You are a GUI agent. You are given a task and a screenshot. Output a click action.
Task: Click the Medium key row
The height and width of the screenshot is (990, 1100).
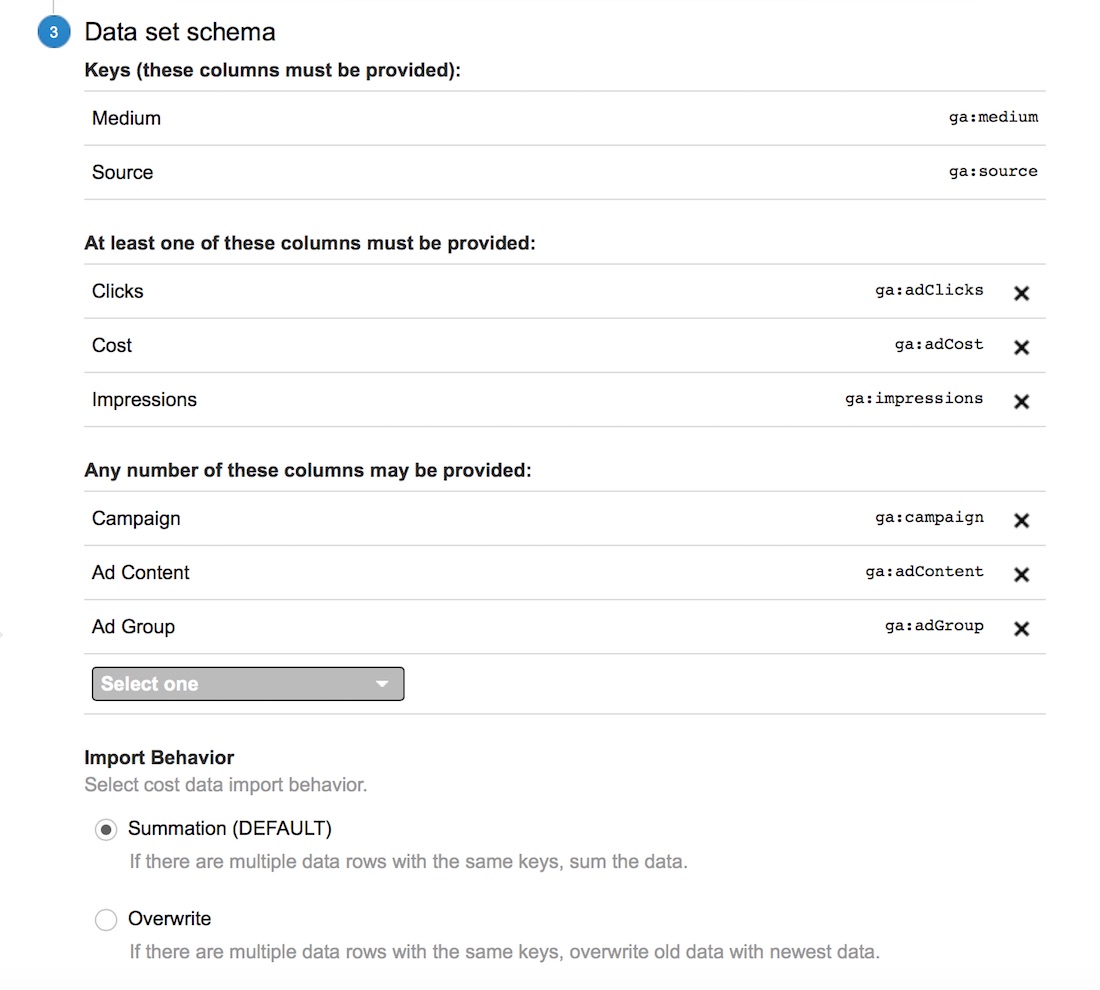[x=565, y=118]
